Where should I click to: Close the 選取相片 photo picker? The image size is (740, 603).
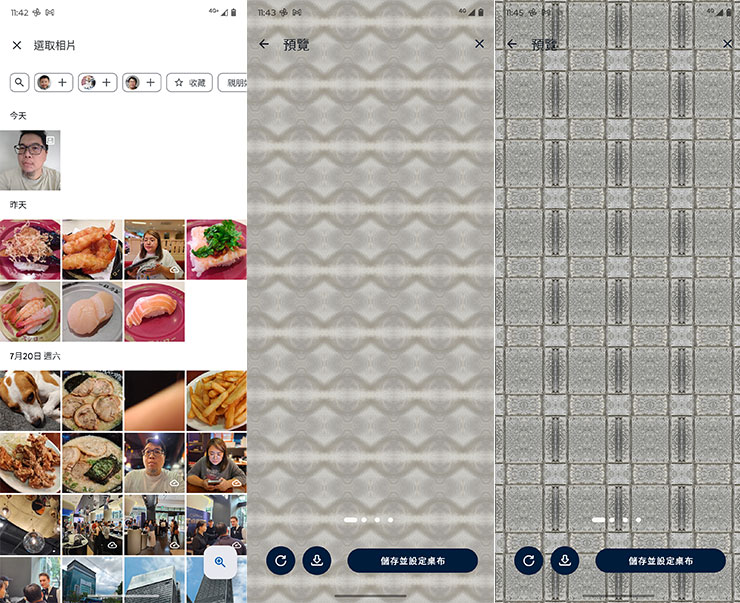pos(17,45)
